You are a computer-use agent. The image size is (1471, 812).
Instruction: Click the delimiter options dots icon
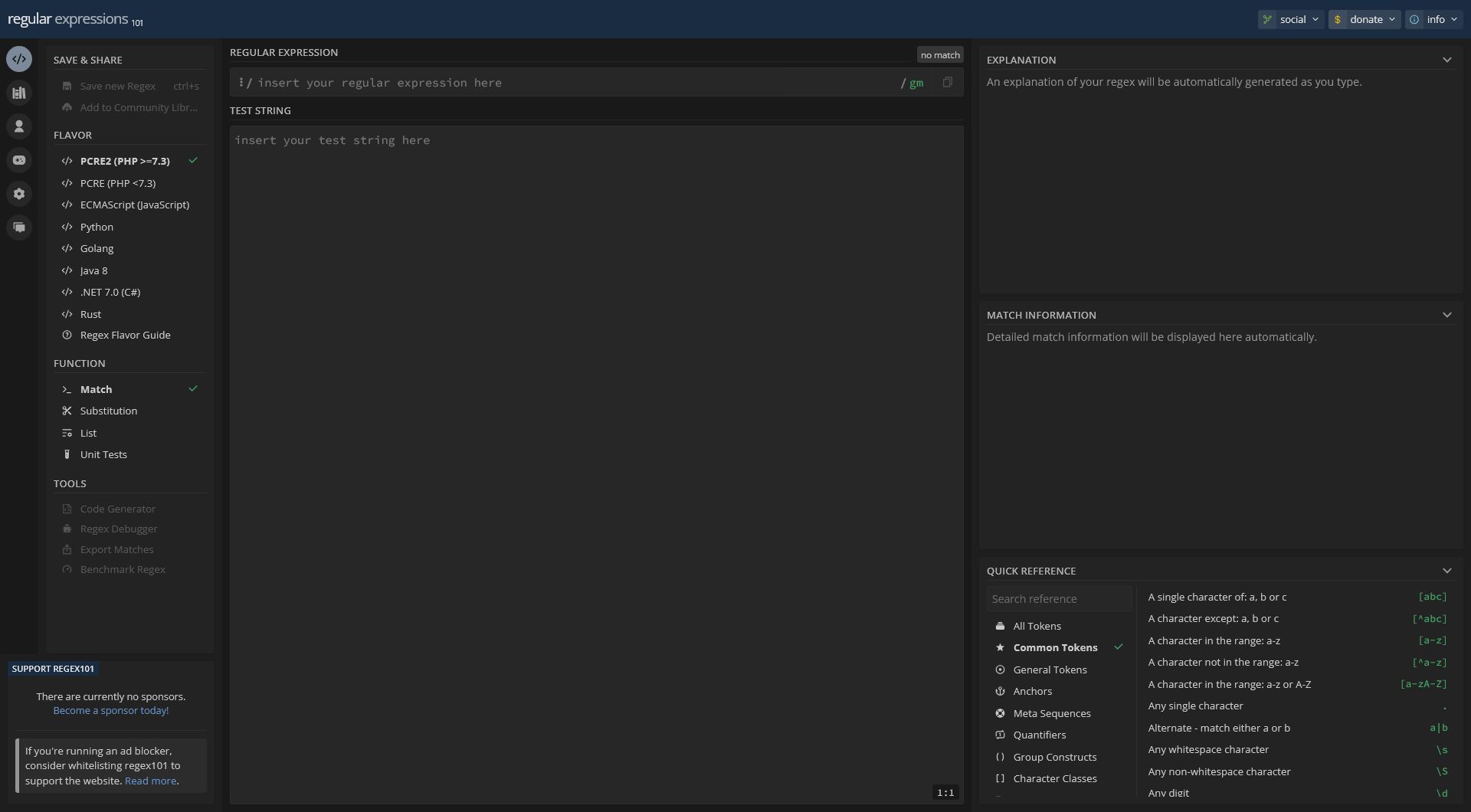(241, 82)
